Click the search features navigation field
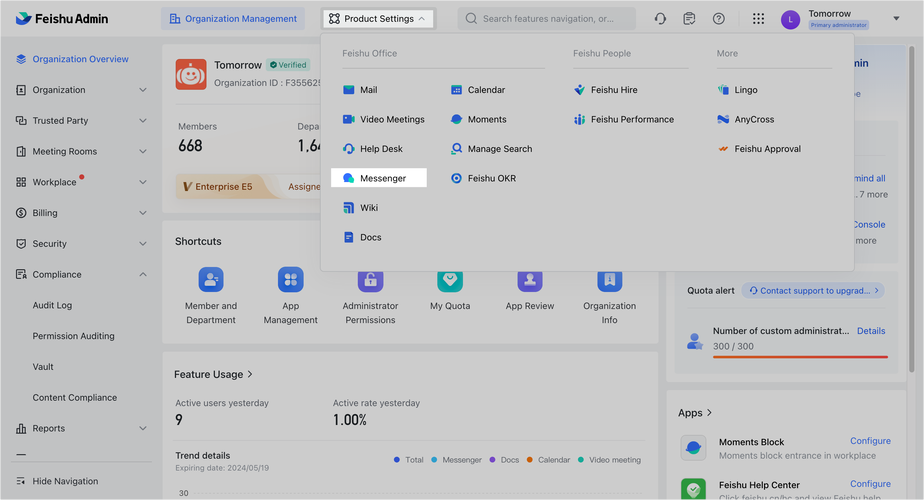This screenshot has height=500, width=924. [546, 19]
